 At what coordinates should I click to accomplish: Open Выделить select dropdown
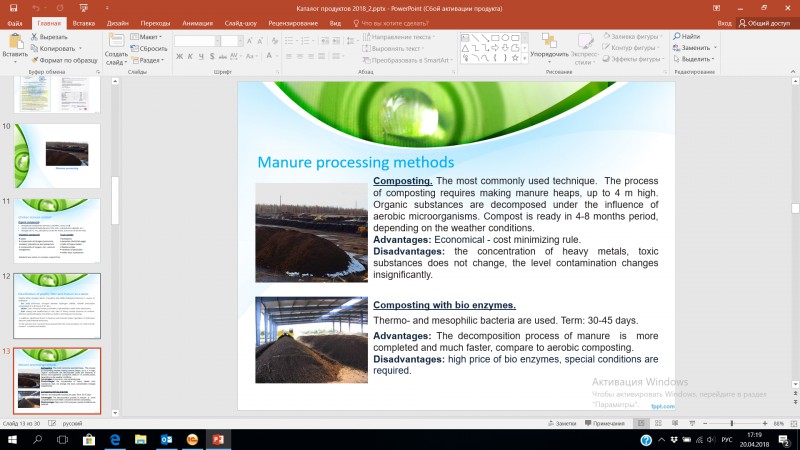tap(694, 59)
